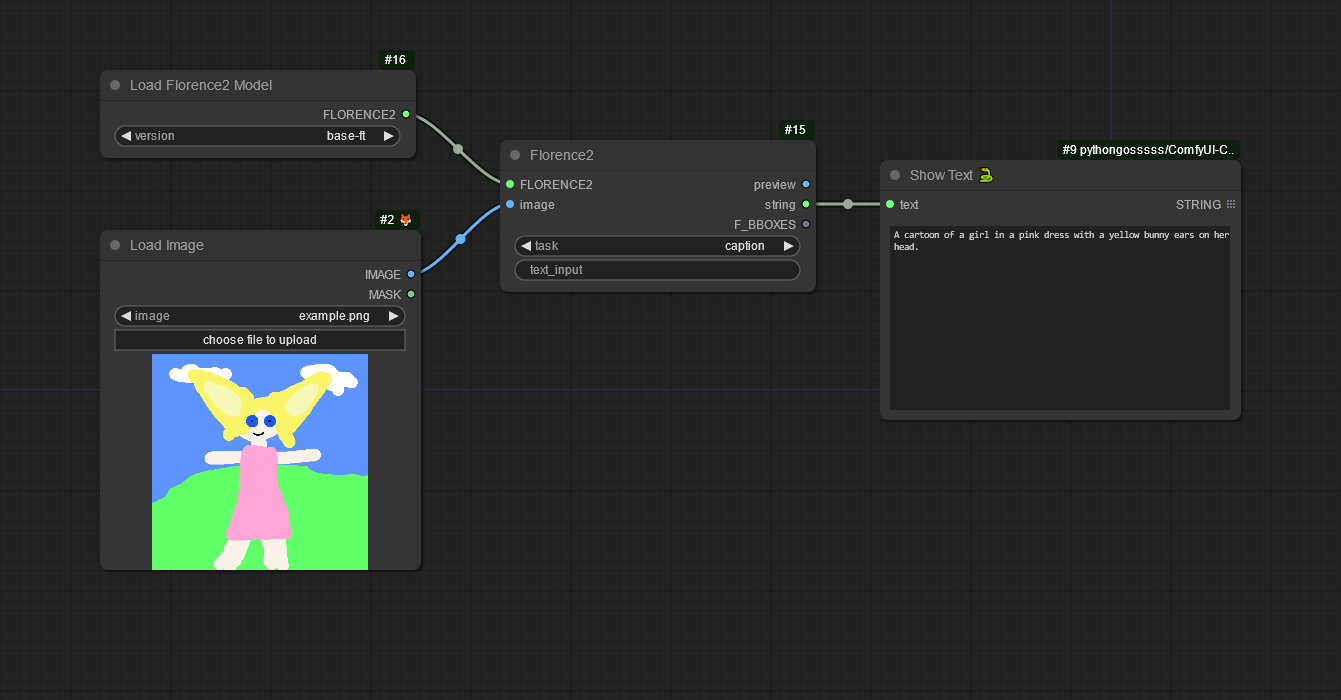Viewport: 1341px width, 700px height.
Task: Click the text input port on Show Text
Action: [890, 204]
